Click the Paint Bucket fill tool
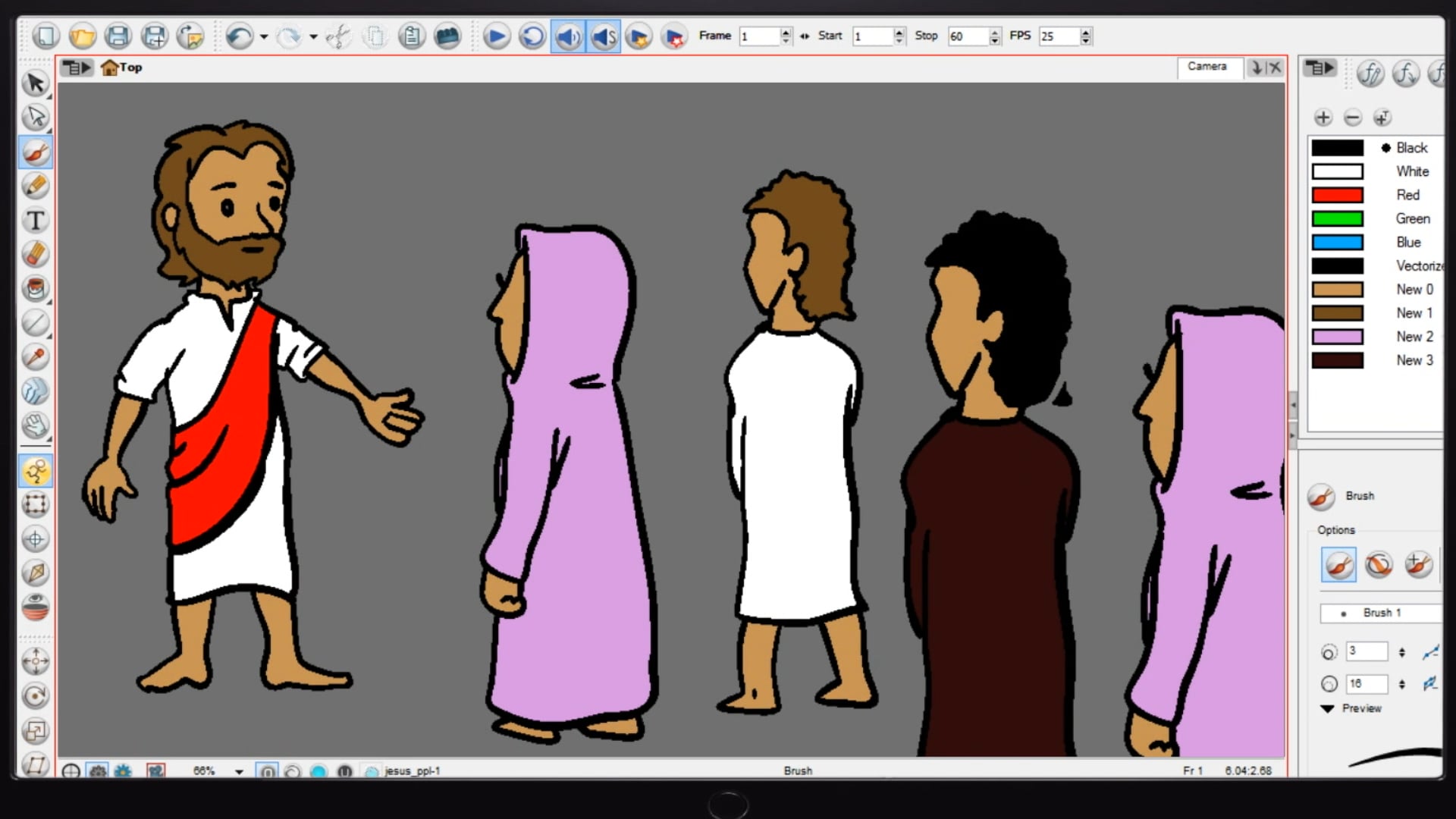 (x=36, y=289)
